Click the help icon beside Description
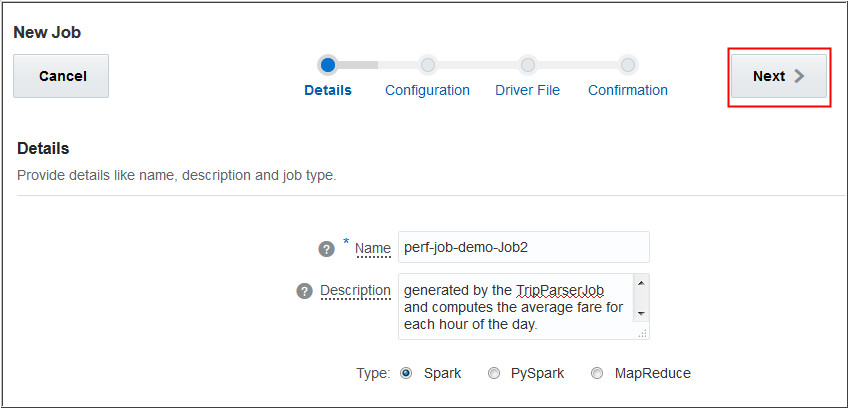The width and height of the screenshot is (848, 408). (x=305, y=291)
